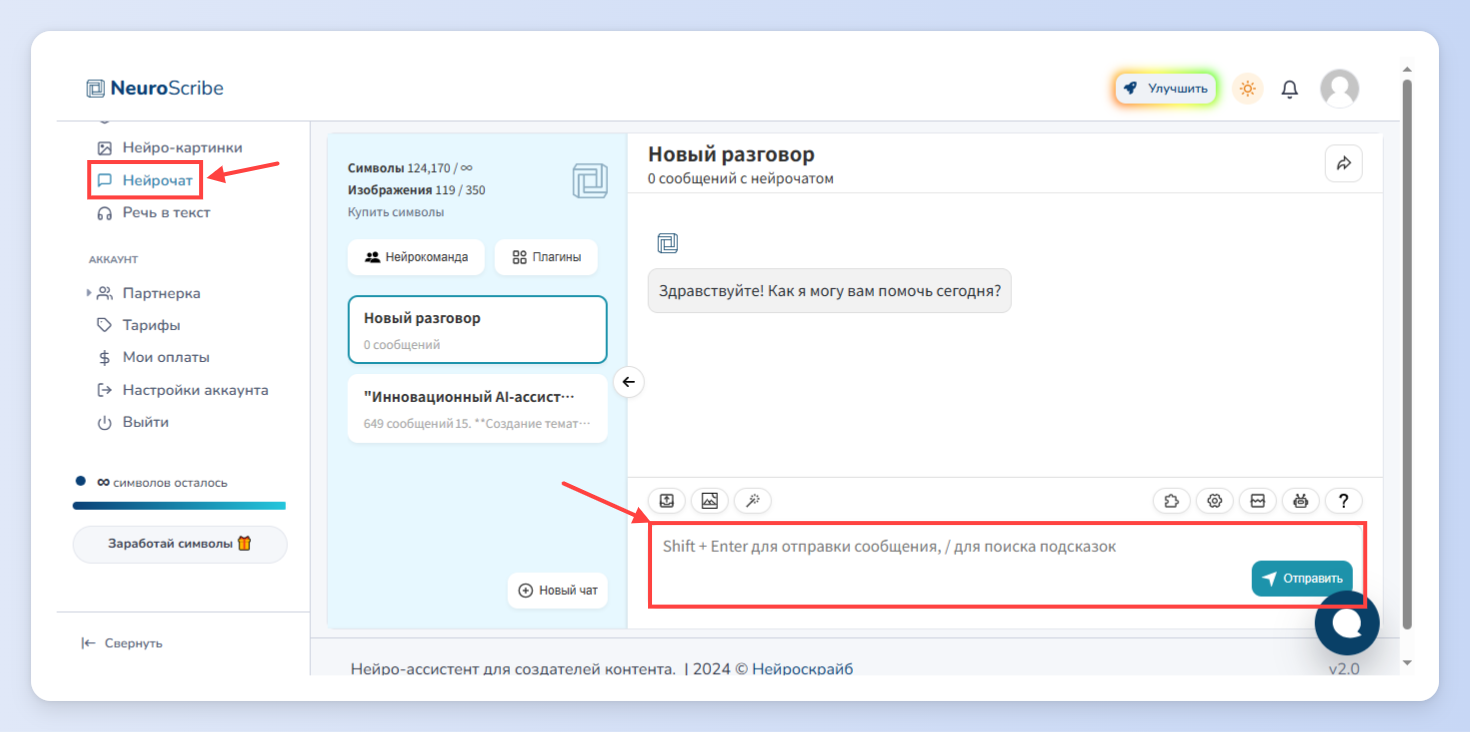Click the bot avatar icon above greeting

click(667, 242)
